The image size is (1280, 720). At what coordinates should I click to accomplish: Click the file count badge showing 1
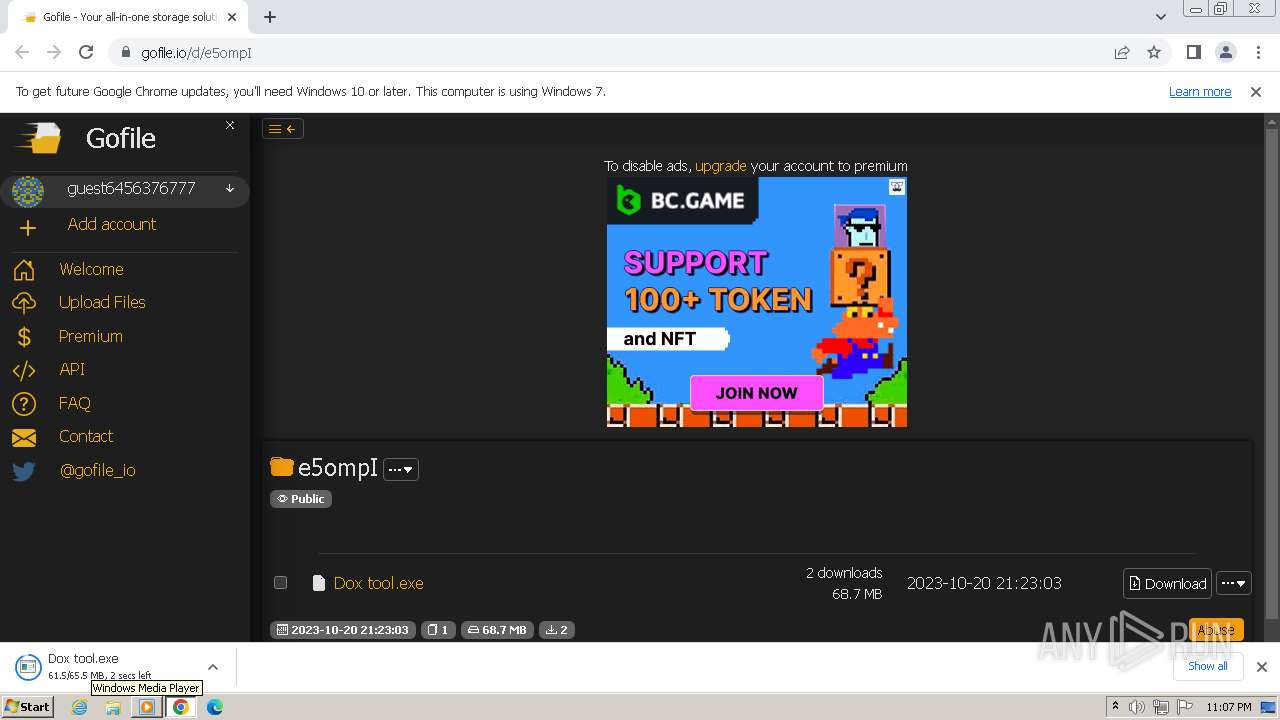[x=438, y=630]
